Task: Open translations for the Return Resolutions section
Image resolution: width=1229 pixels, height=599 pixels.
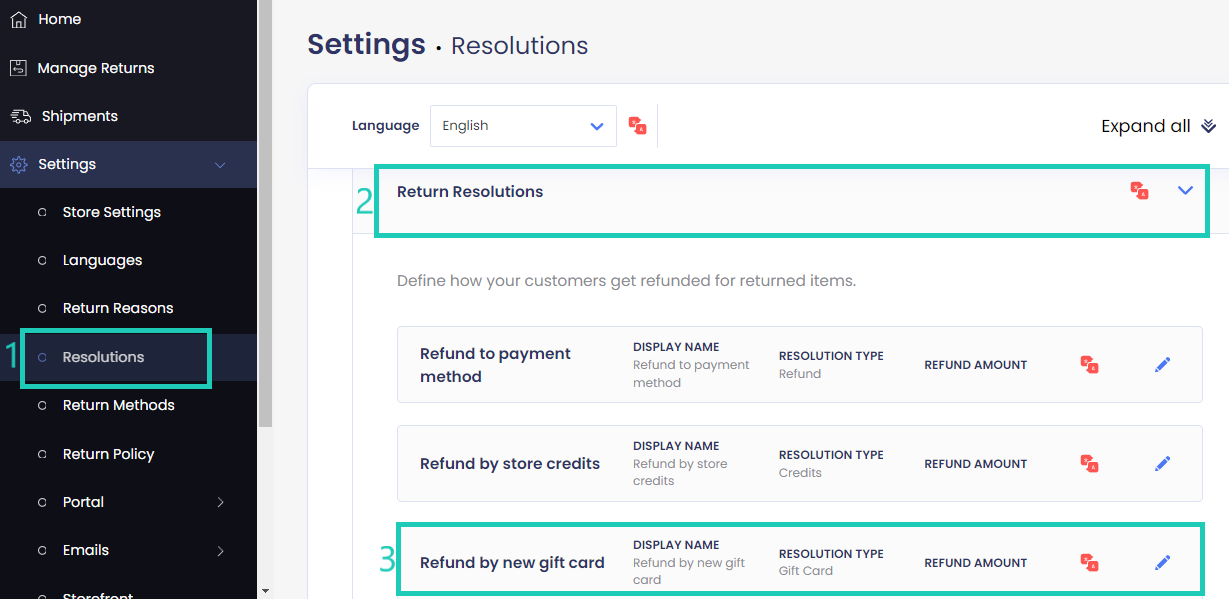Action: pos(1139,190)
